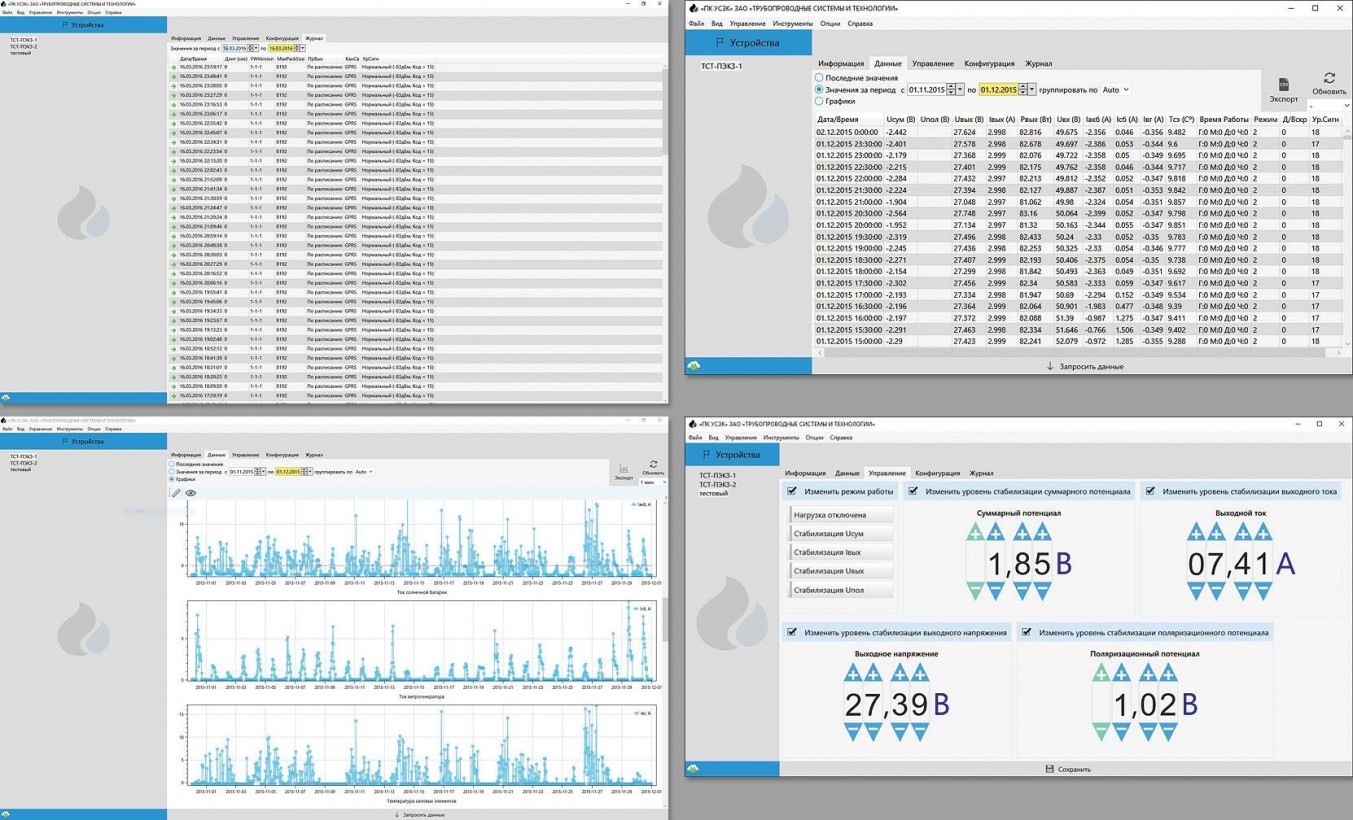This screenshot has height=820, width=1353.
Task: Select Графики radio in data table window
Action: tap(819, 101)
